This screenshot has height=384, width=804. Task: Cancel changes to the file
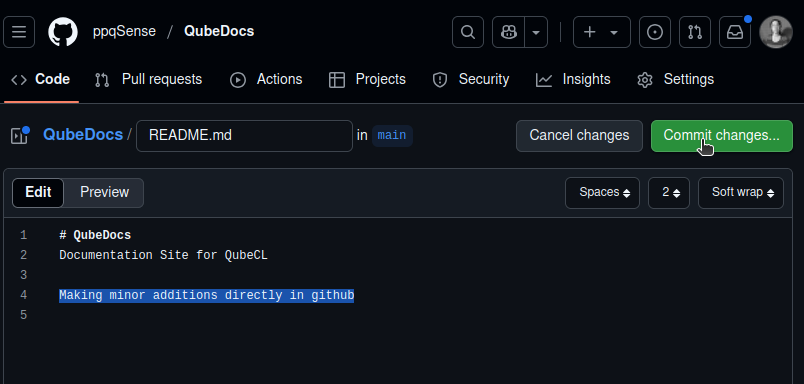point(579,136)
